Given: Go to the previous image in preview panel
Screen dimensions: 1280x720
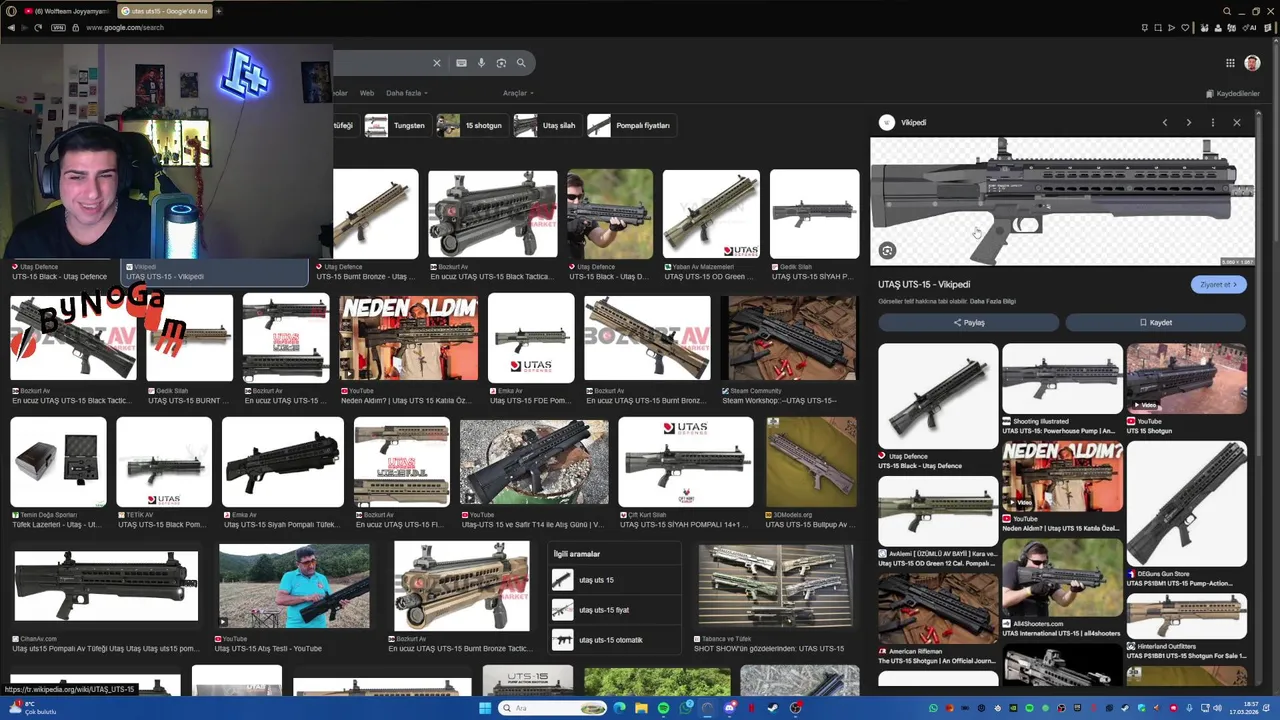Looking at the screenshot, I should (x=1165, y=122).
